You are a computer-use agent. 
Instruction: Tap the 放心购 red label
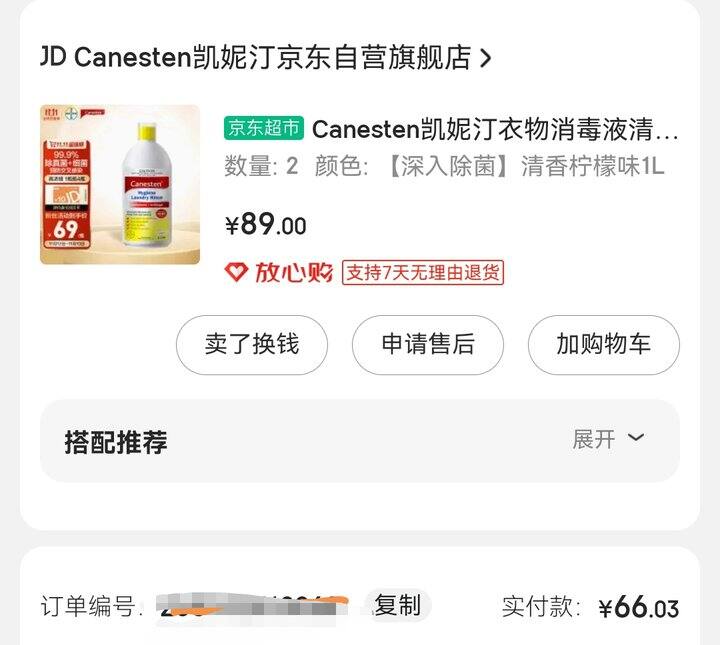click(294, 273)
